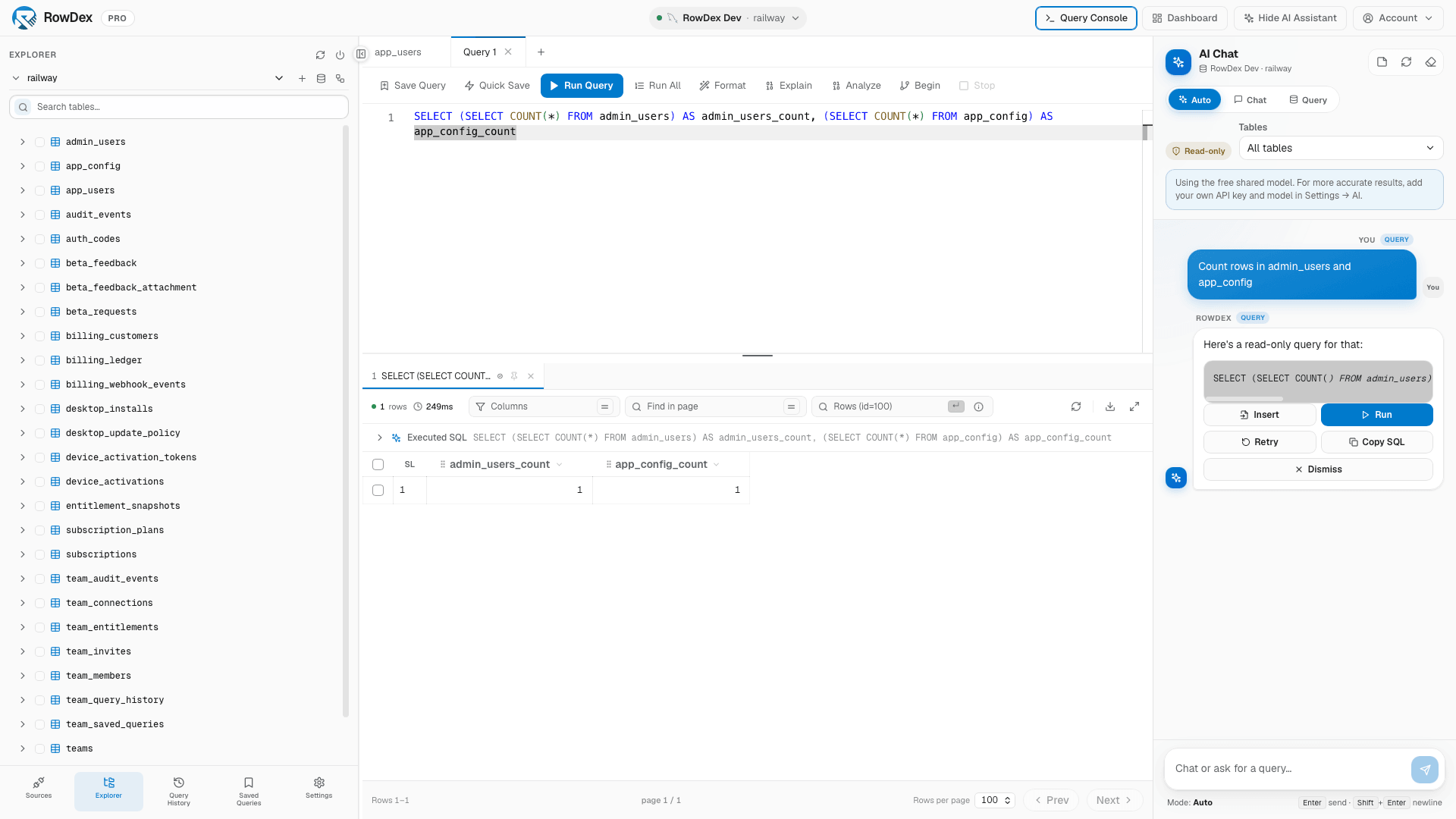Viewport: 1456px width, 819px height.
Task: Open the RowDex Dev railway connection dropdown
Action: pos(727,18)
